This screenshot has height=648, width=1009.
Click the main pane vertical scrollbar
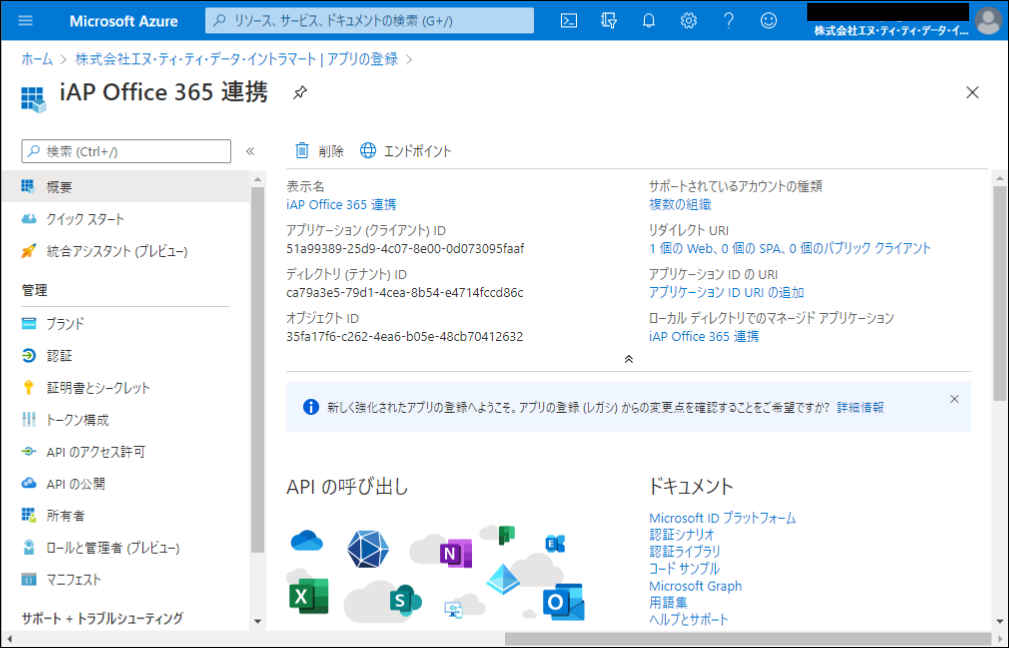999,293
